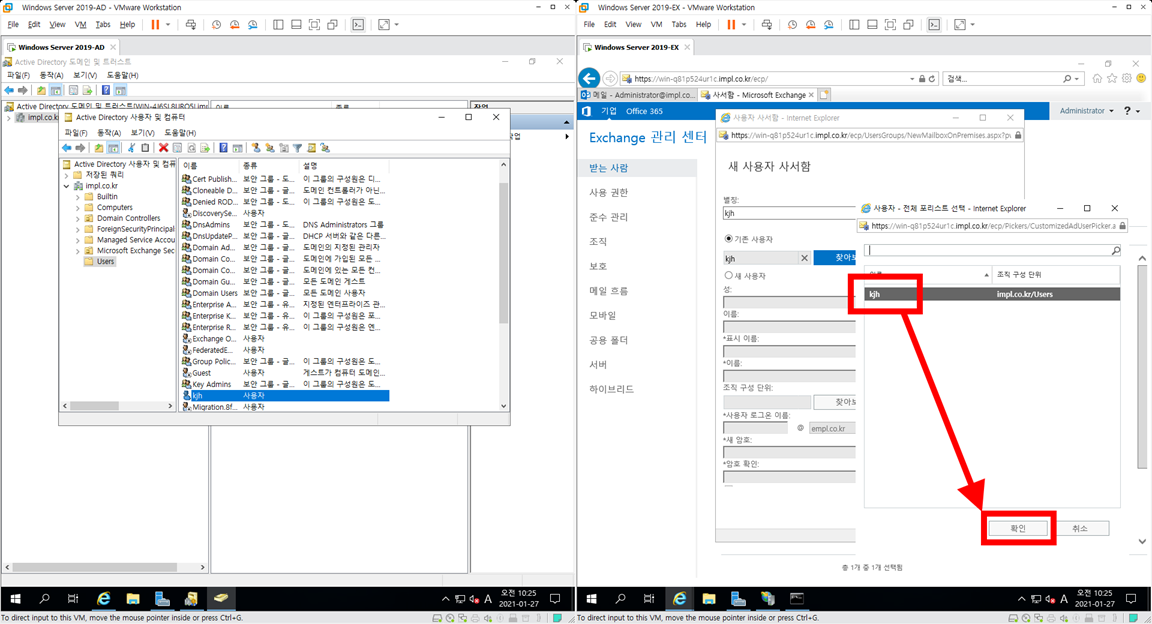Open the Office 365 link in the Exchange header
Viewport: 1152px width, 624px height.
tap(644, 111)
